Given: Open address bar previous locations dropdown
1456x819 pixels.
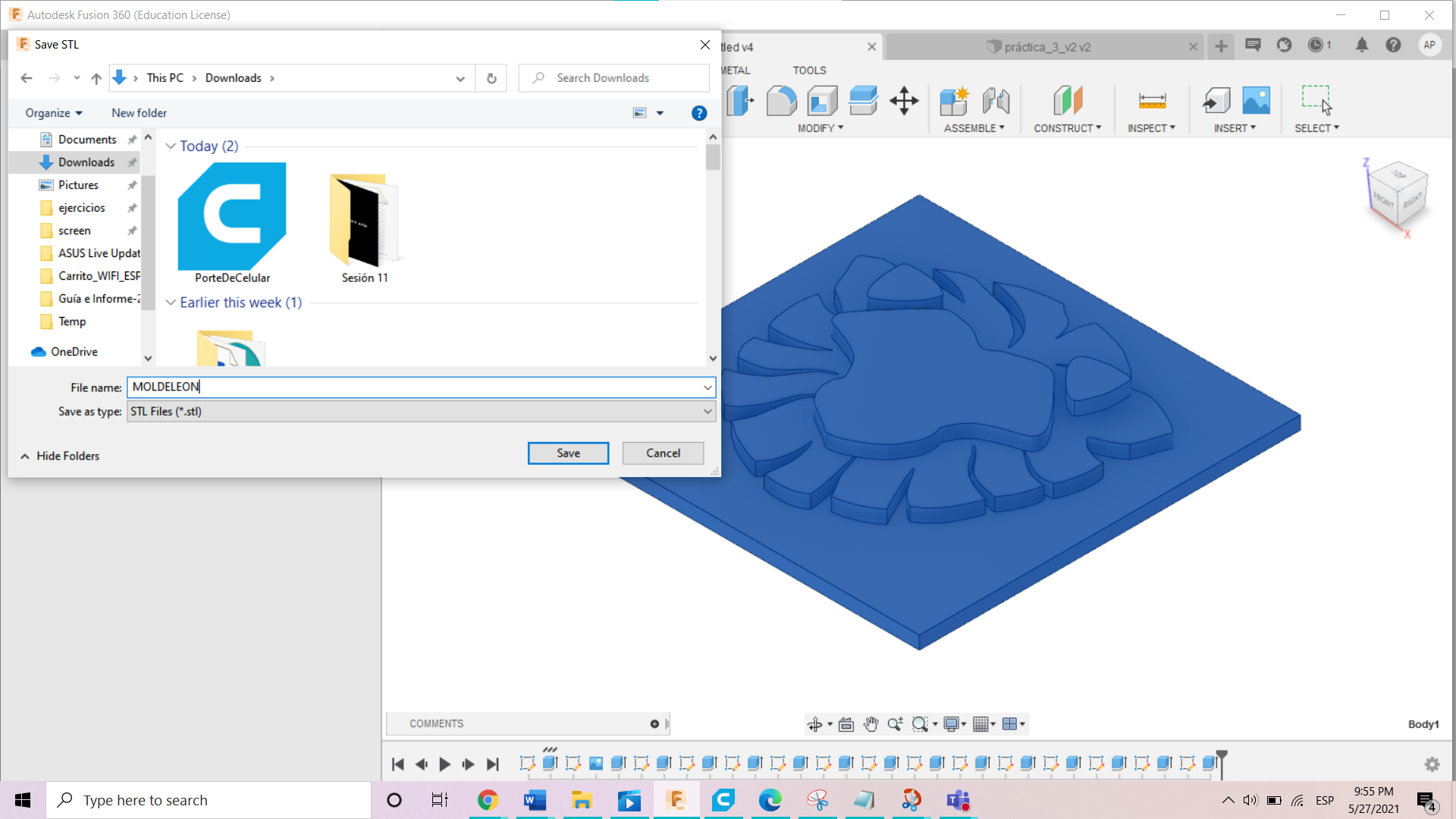Looking at the screenshot, I should tap(460, 78).
